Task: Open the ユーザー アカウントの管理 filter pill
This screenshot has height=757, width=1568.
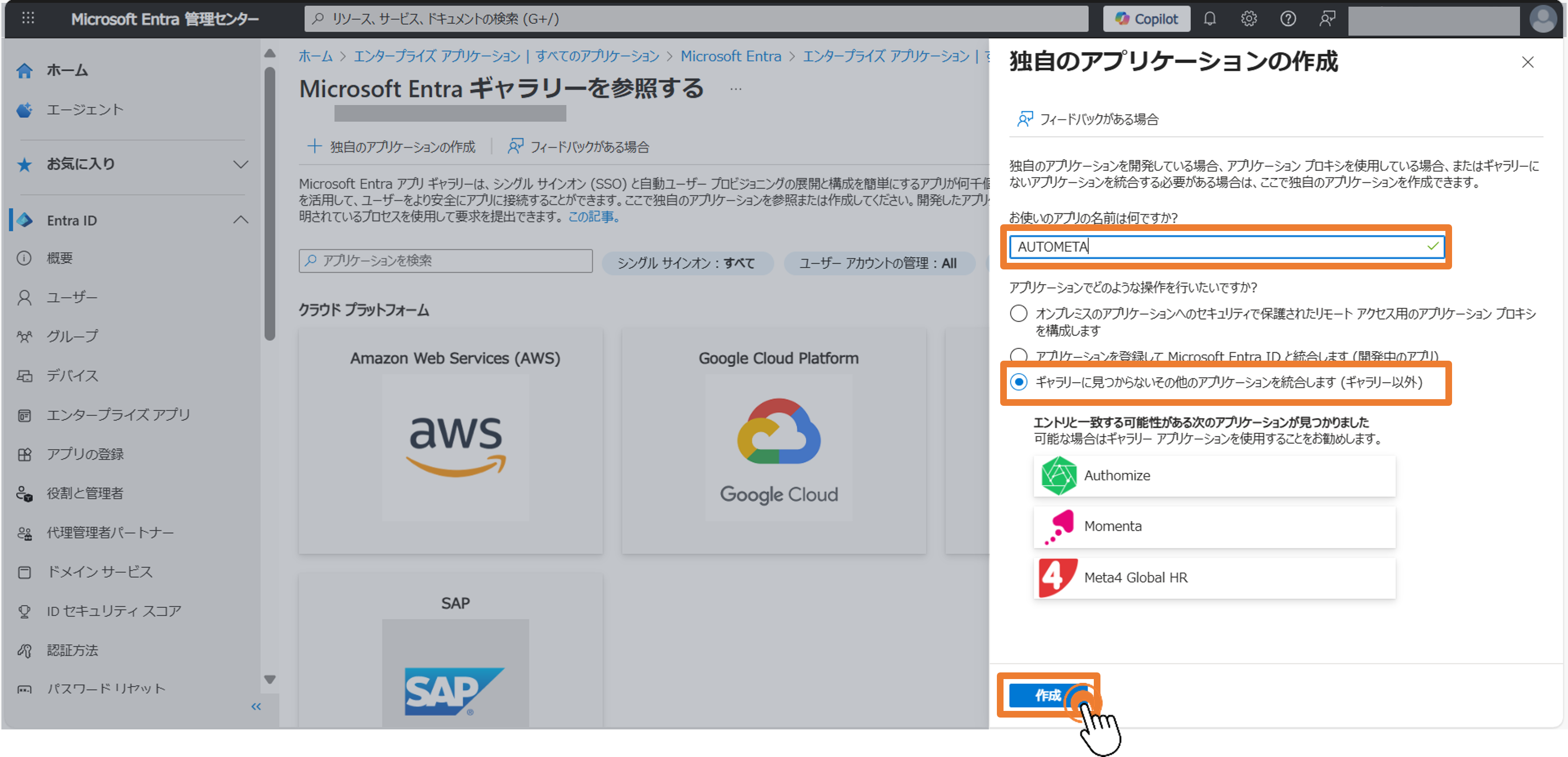Action: (x=879, y=263)
